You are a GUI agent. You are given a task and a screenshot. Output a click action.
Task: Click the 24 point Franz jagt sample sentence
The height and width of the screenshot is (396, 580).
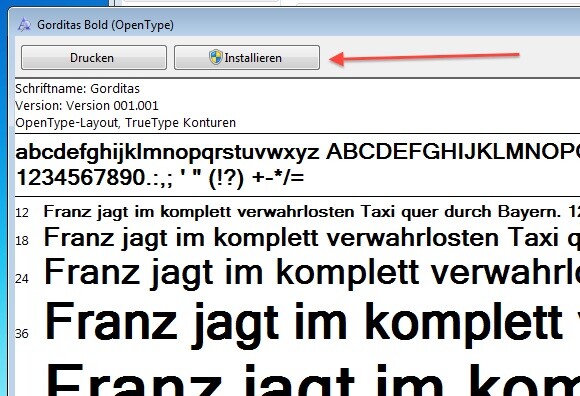pos(311,273)
